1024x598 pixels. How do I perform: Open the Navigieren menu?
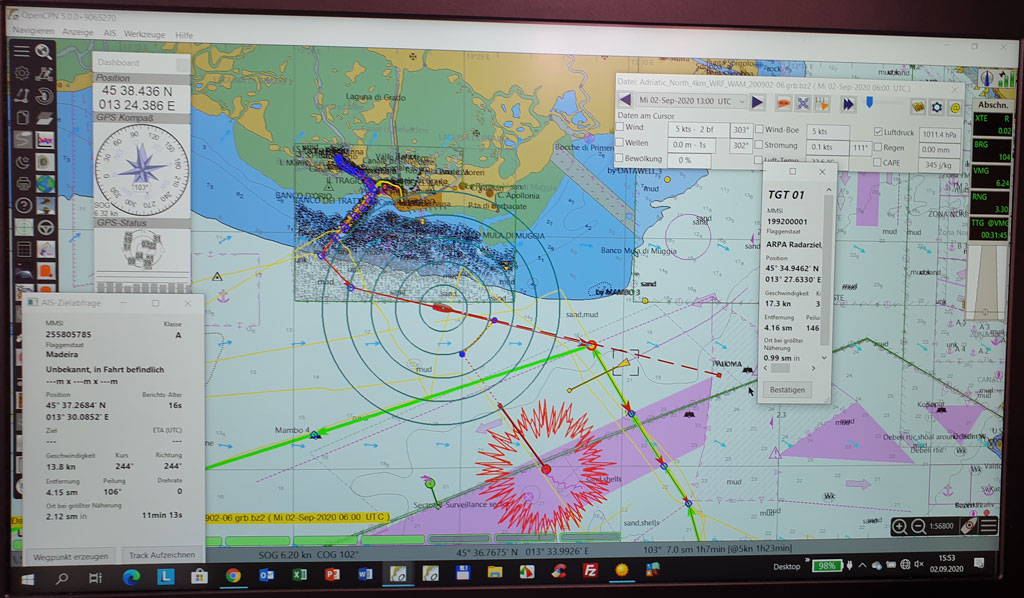coord(33,31)
